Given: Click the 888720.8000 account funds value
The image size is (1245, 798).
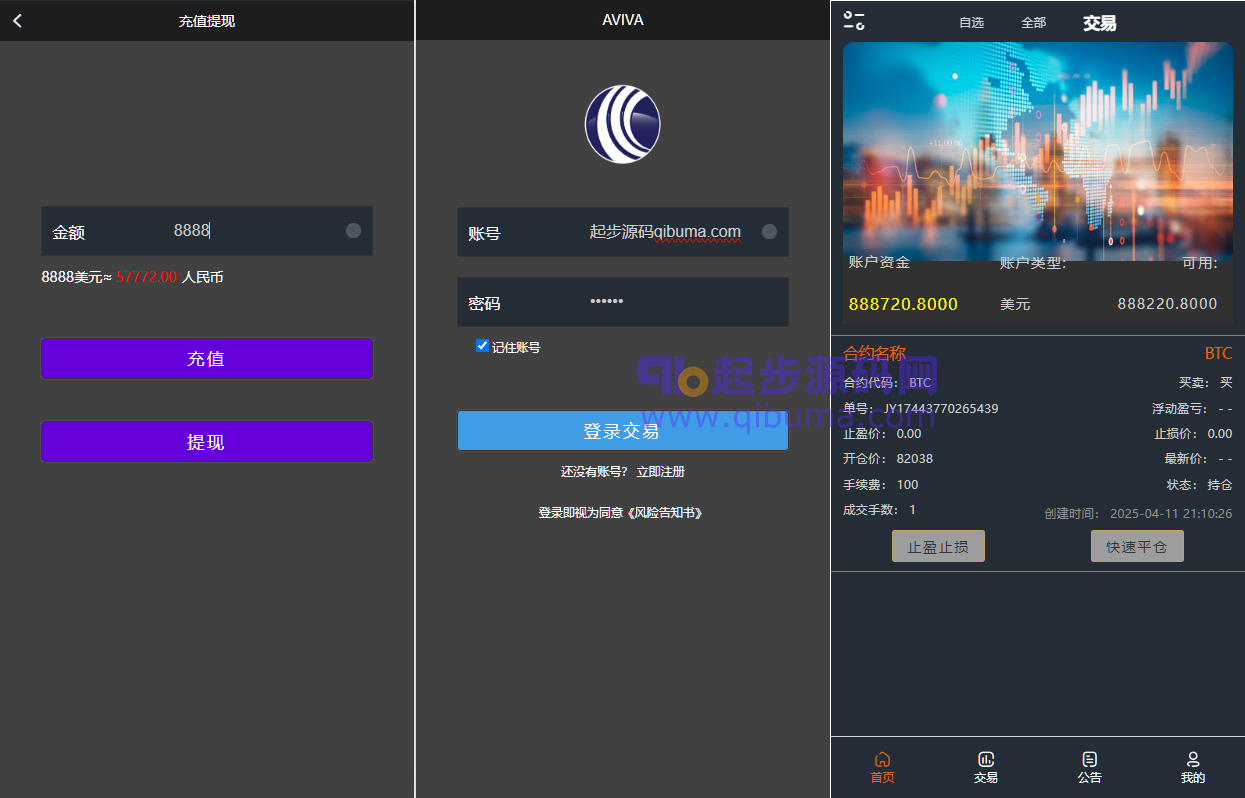Looking at the screenshot, I should [x=903, y=304].
